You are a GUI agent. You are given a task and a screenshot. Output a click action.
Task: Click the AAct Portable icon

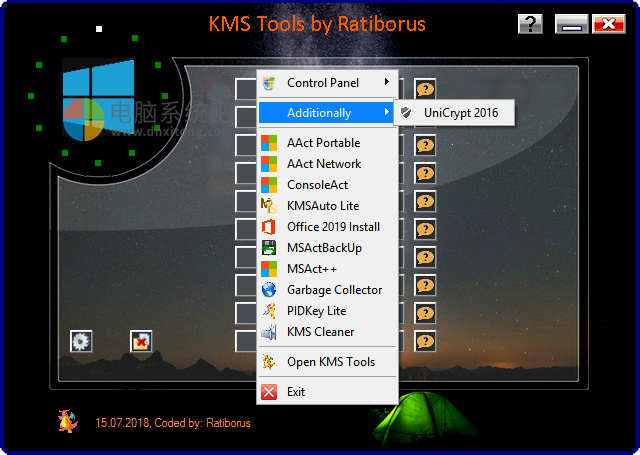[269, 143]
